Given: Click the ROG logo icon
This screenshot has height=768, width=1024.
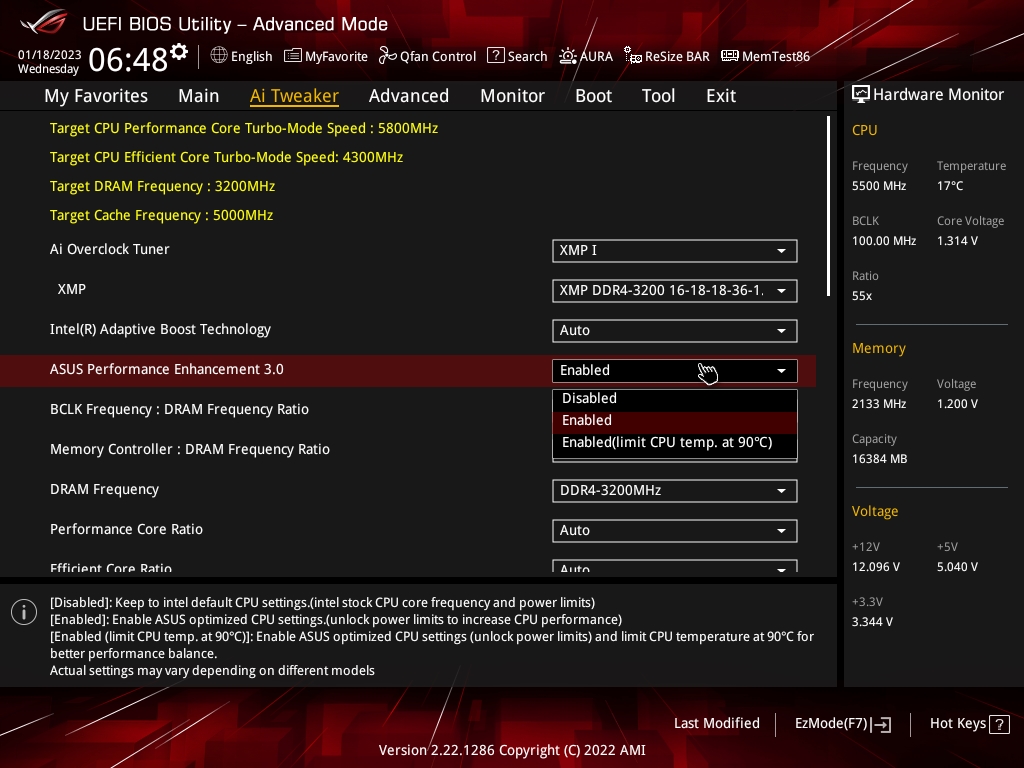Looking at the screenshot, I should click(x=43, y=22).
